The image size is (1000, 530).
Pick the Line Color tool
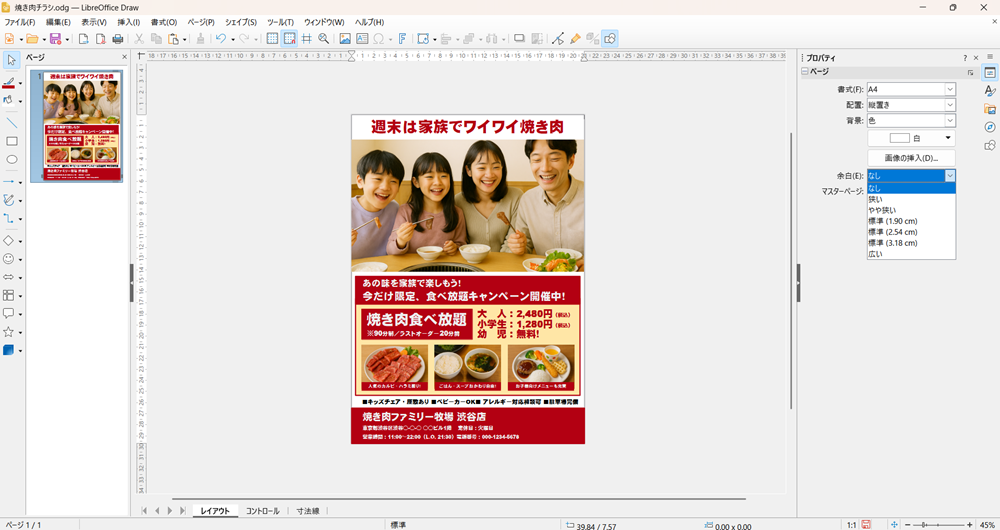[x=9, y=83]
